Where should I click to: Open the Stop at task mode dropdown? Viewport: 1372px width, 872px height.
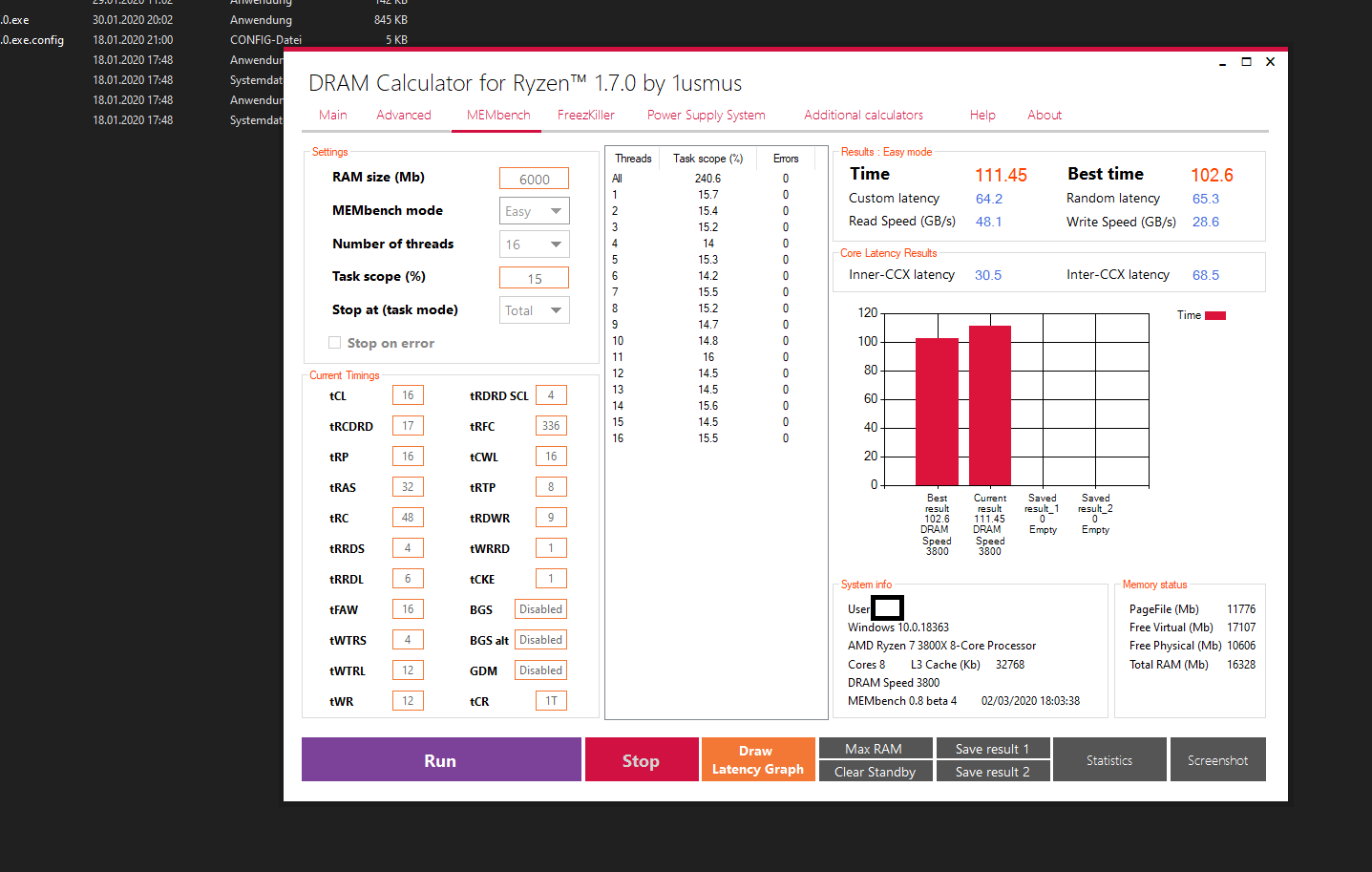[535, 310]
